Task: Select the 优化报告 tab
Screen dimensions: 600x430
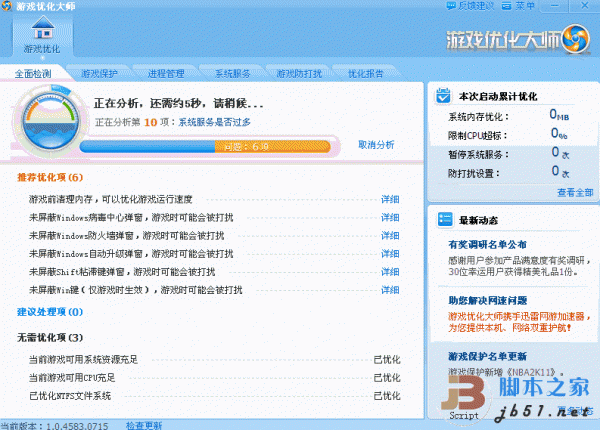Action: tap(365, 73)
